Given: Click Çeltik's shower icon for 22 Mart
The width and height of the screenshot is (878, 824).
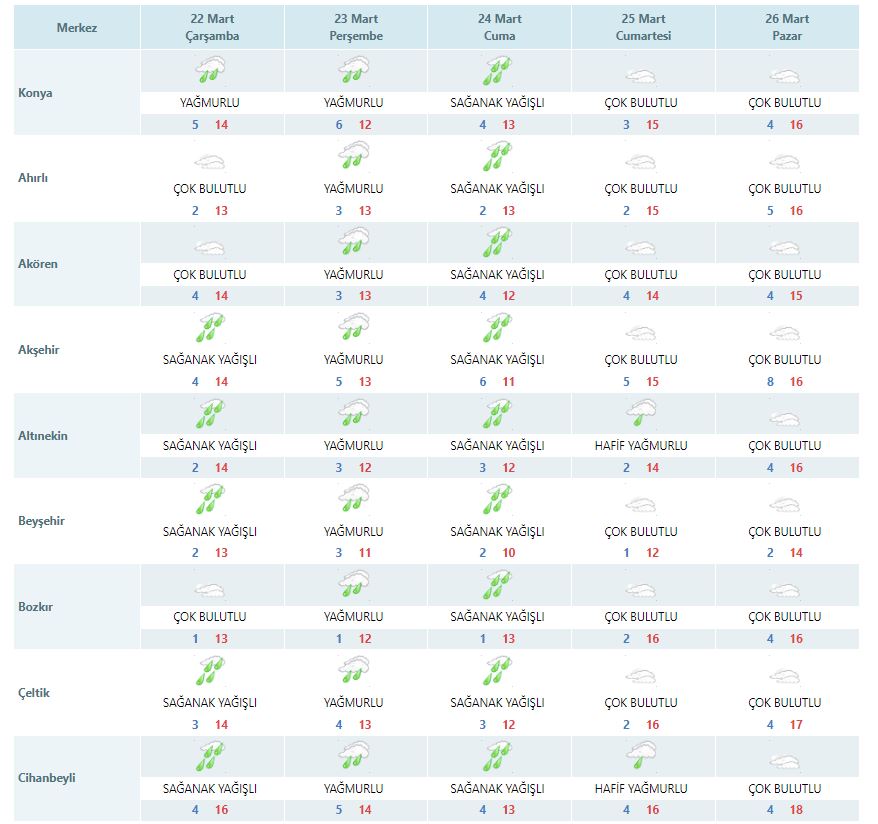Looking at the screenshot, I should coord(211,671).
